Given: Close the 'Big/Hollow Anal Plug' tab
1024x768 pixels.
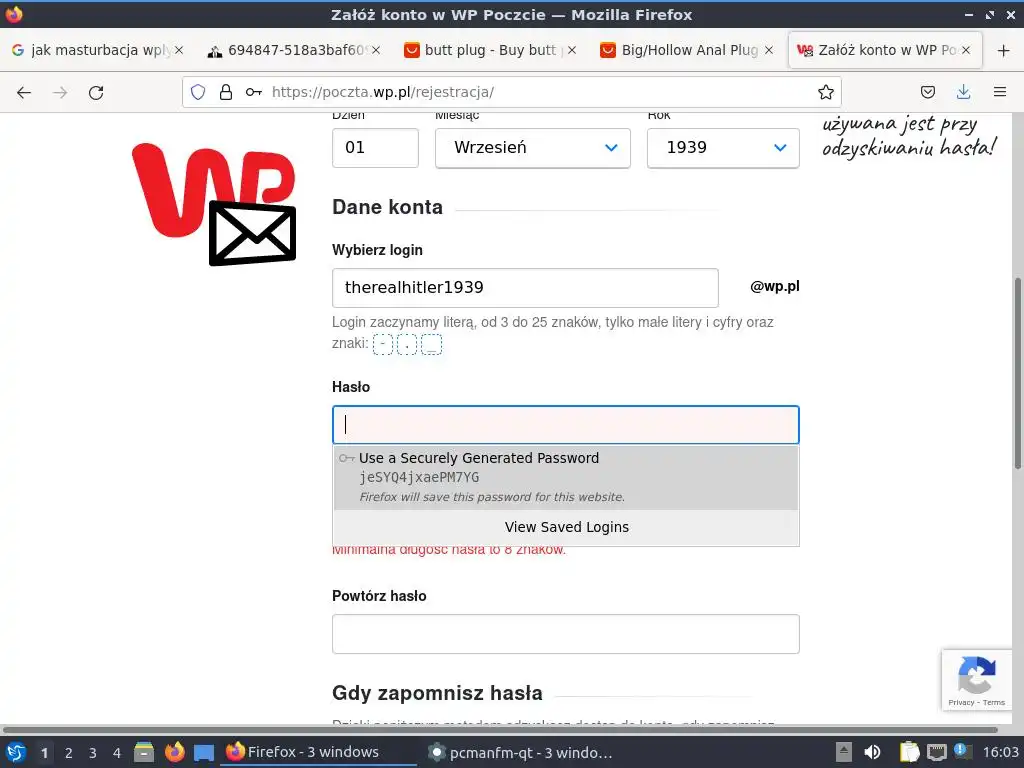Looking at the screenshot, I should [x=769, y=50].
